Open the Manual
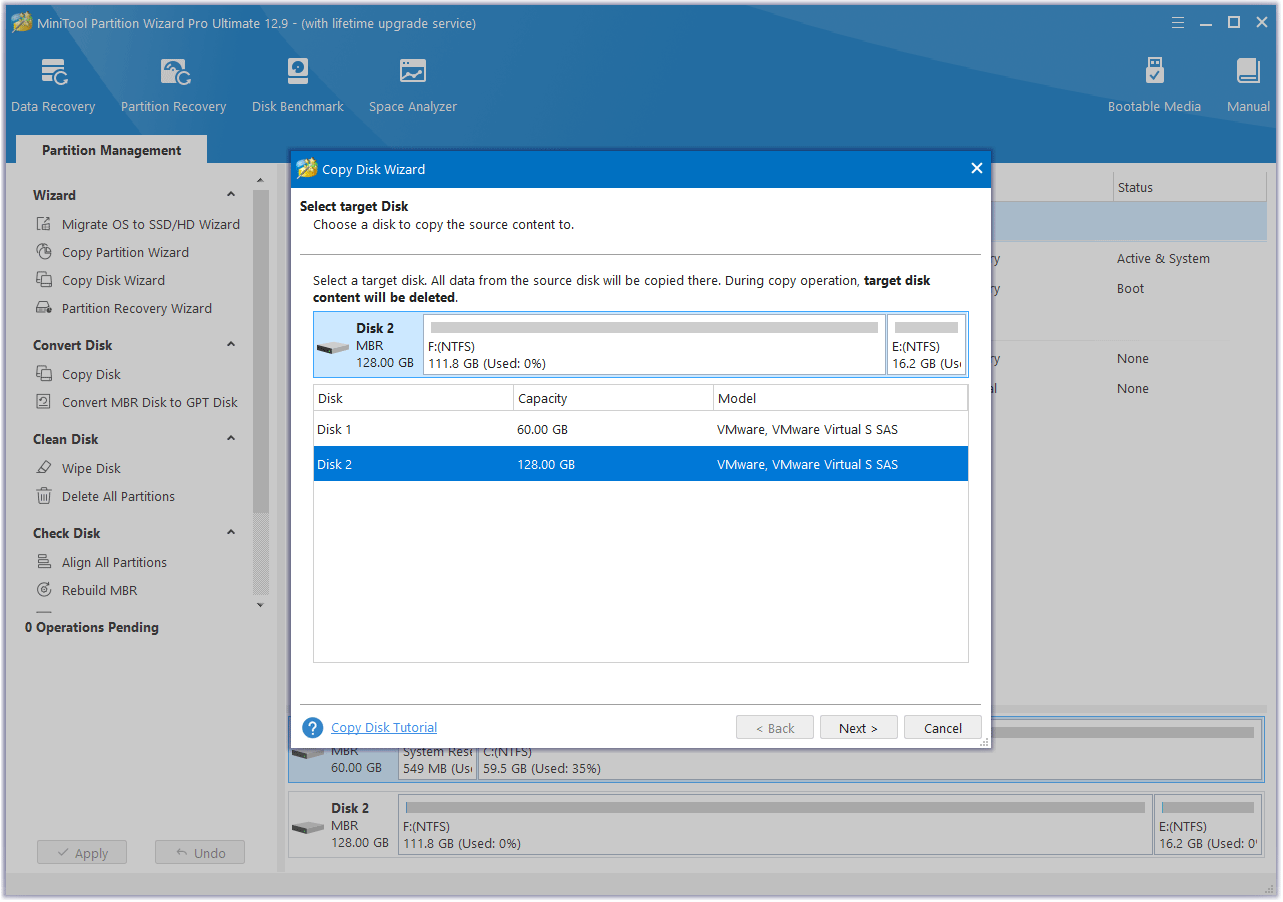 (1248, 85)
